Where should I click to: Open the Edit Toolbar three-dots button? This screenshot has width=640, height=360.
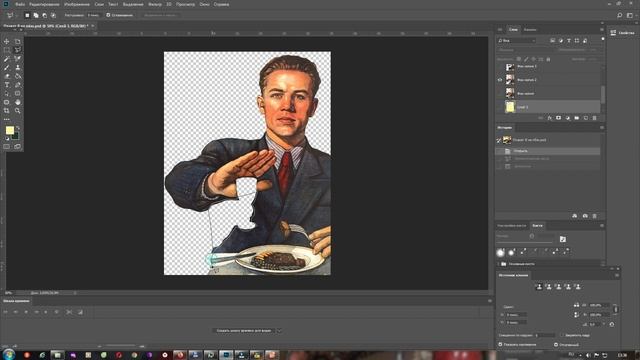(x=7, y=119)
